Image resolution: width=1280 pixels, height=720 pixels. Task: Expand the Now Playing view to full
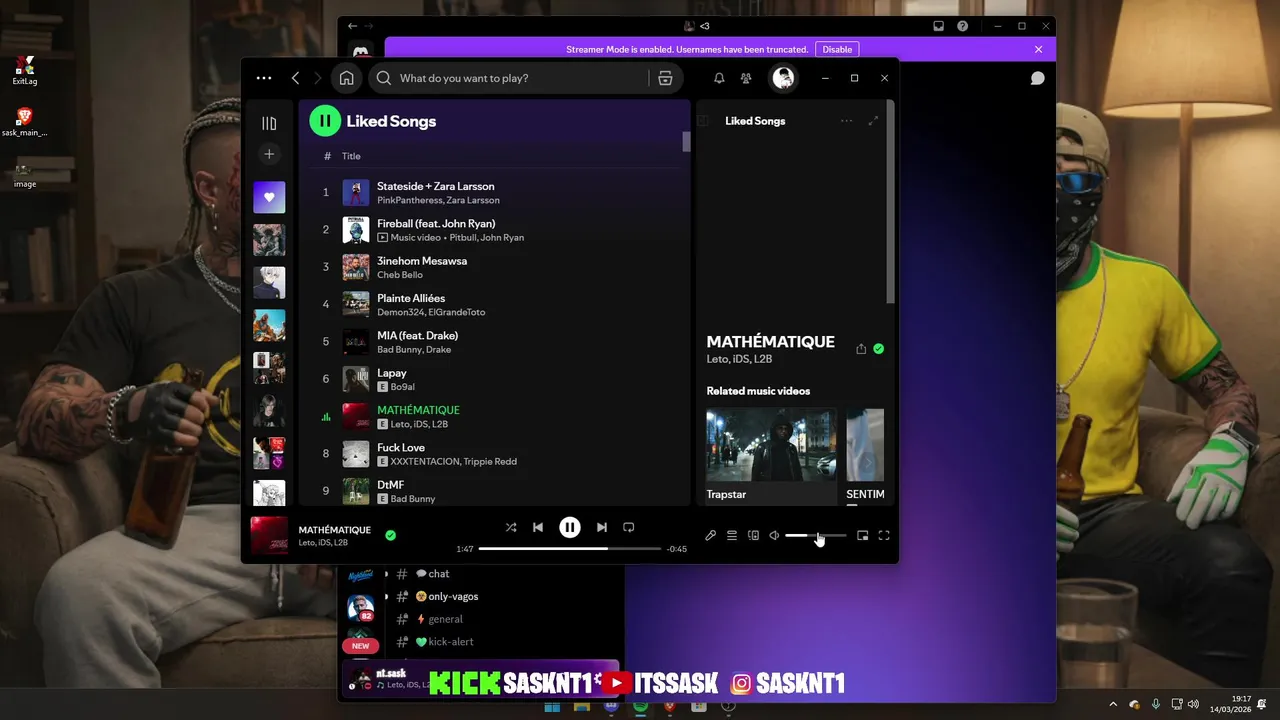tap(873, 121)
